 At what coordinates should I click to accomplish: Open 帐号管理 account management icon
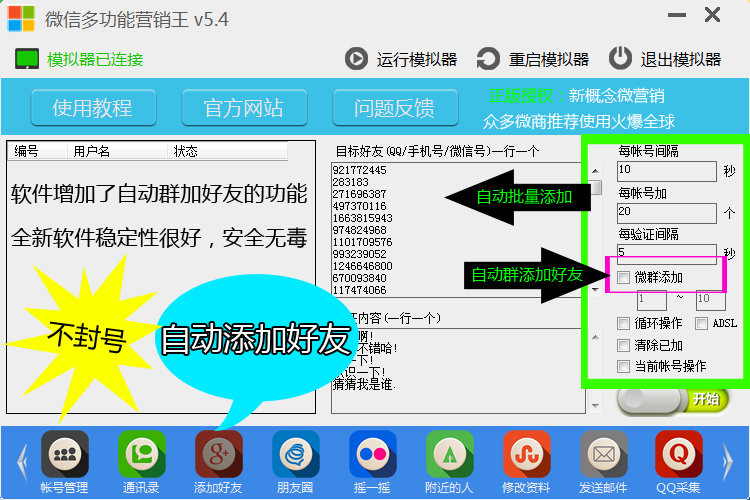click(65, 454)
